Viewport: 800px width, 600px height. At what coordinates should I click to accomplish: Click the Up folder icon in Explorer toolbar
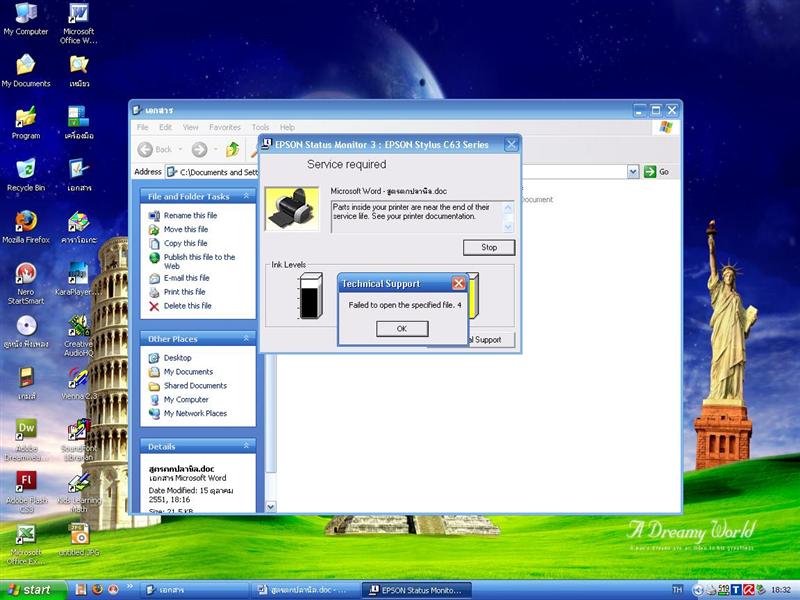[x=233, y=149]
